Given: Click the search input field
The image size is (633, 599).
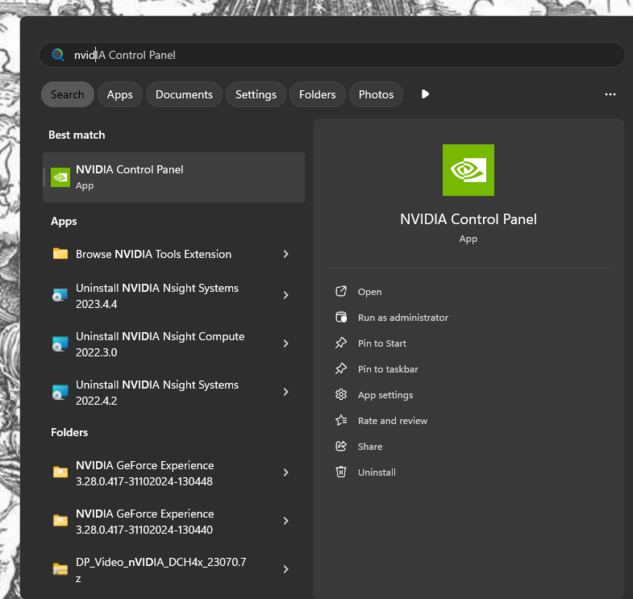Looking at the screenshot, I should pyautogui.click(x=330, y=55).
